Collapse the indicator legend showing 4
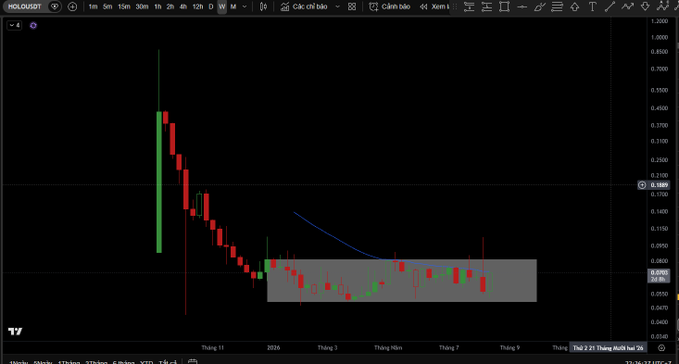The image size is (679, 364). [x=14, y=25]
